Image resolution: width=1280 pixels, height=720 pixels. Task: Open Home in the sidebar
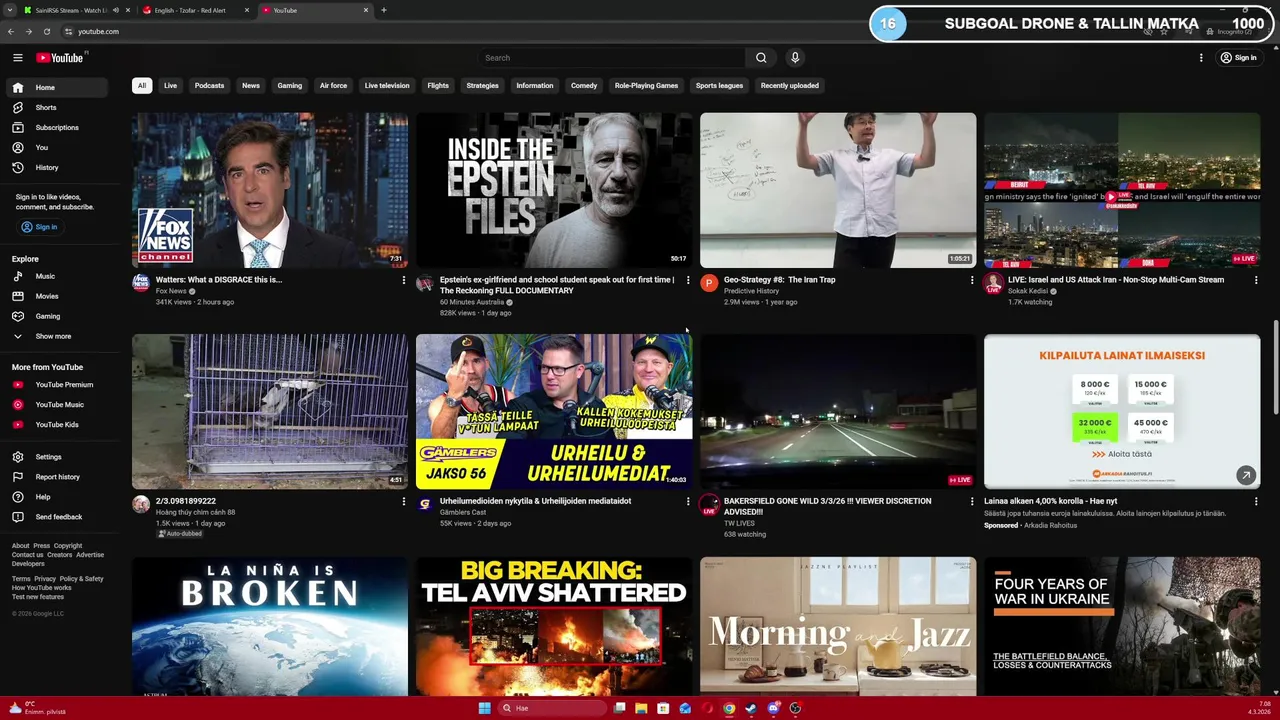56,87
